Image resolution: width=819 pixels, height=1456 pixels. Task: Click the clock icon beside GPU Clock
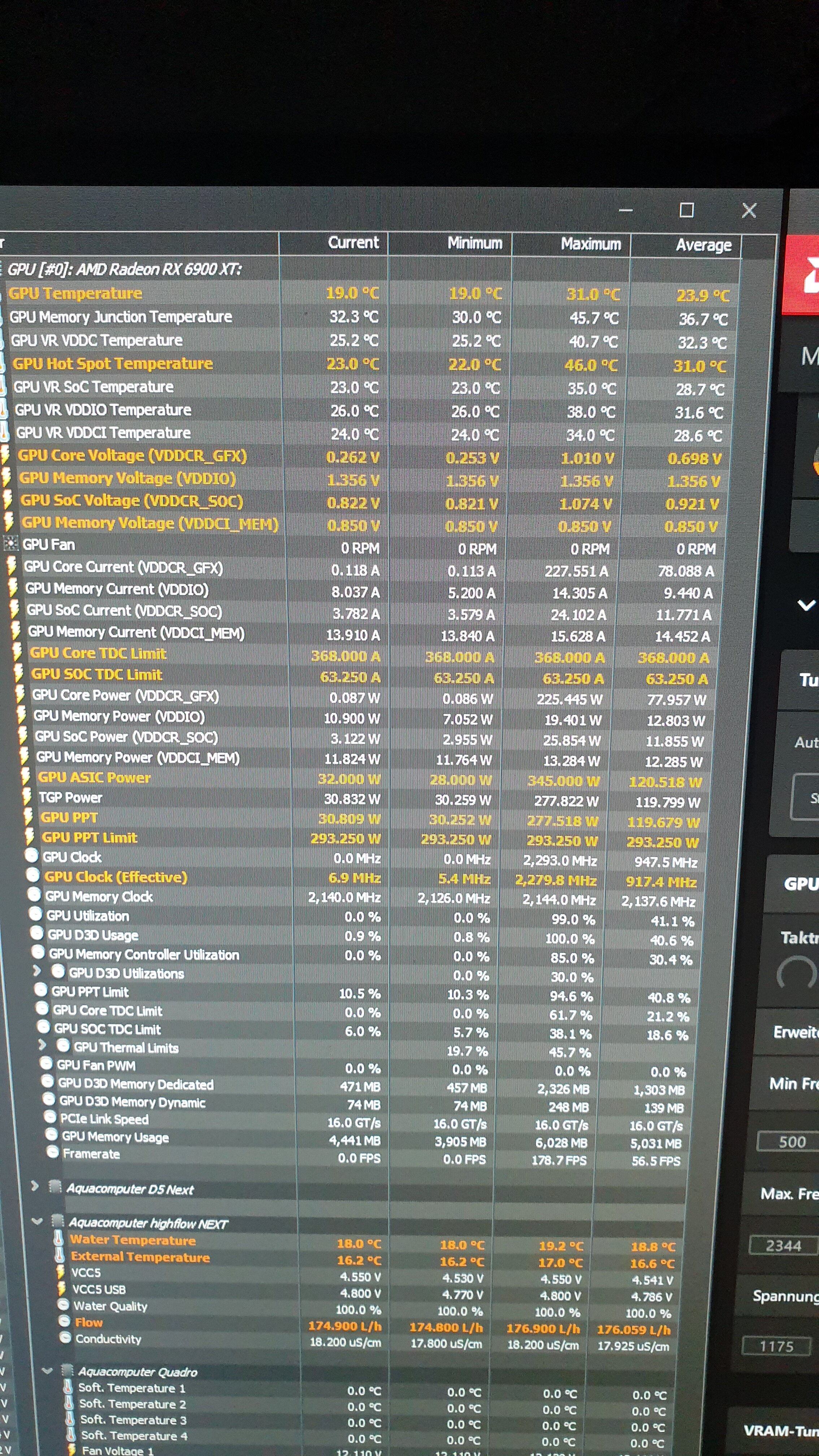tap(32, 856)
